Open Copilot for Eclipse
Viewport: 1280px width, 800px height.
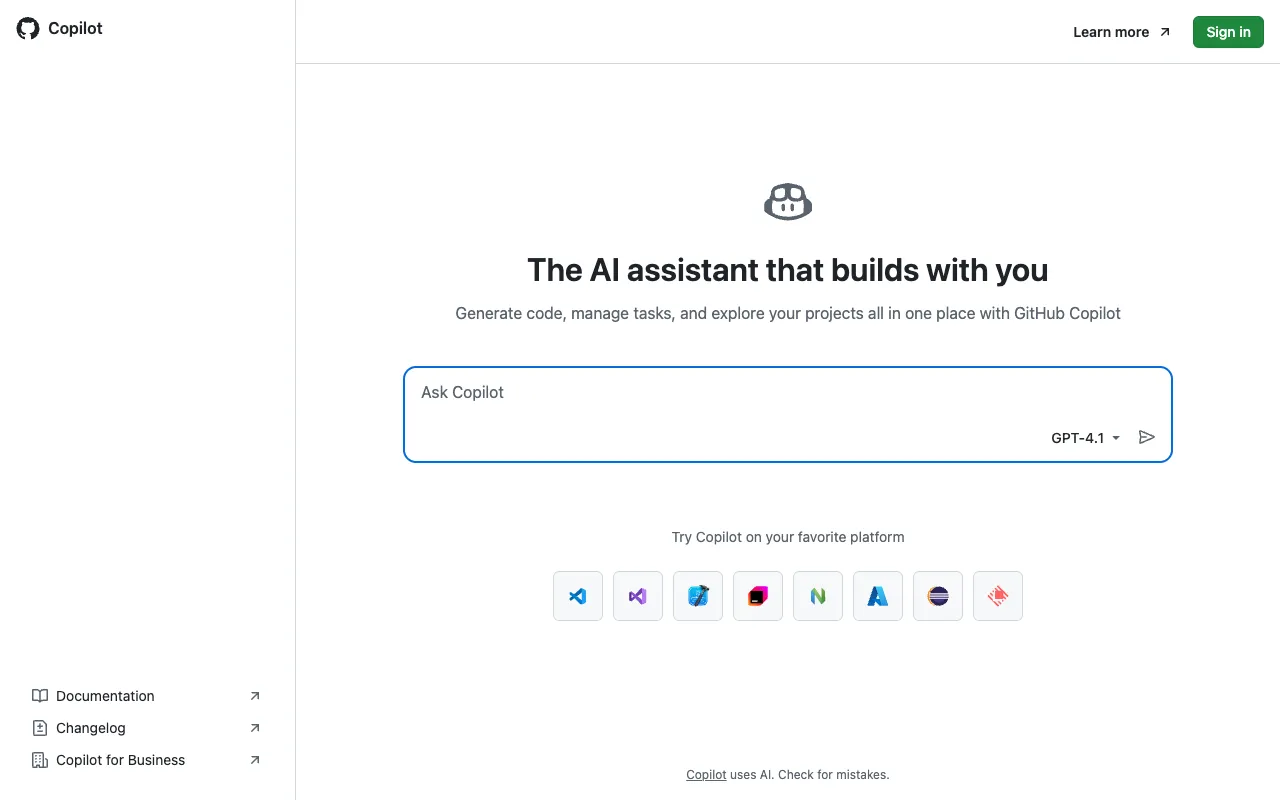[x=938, y=595]
